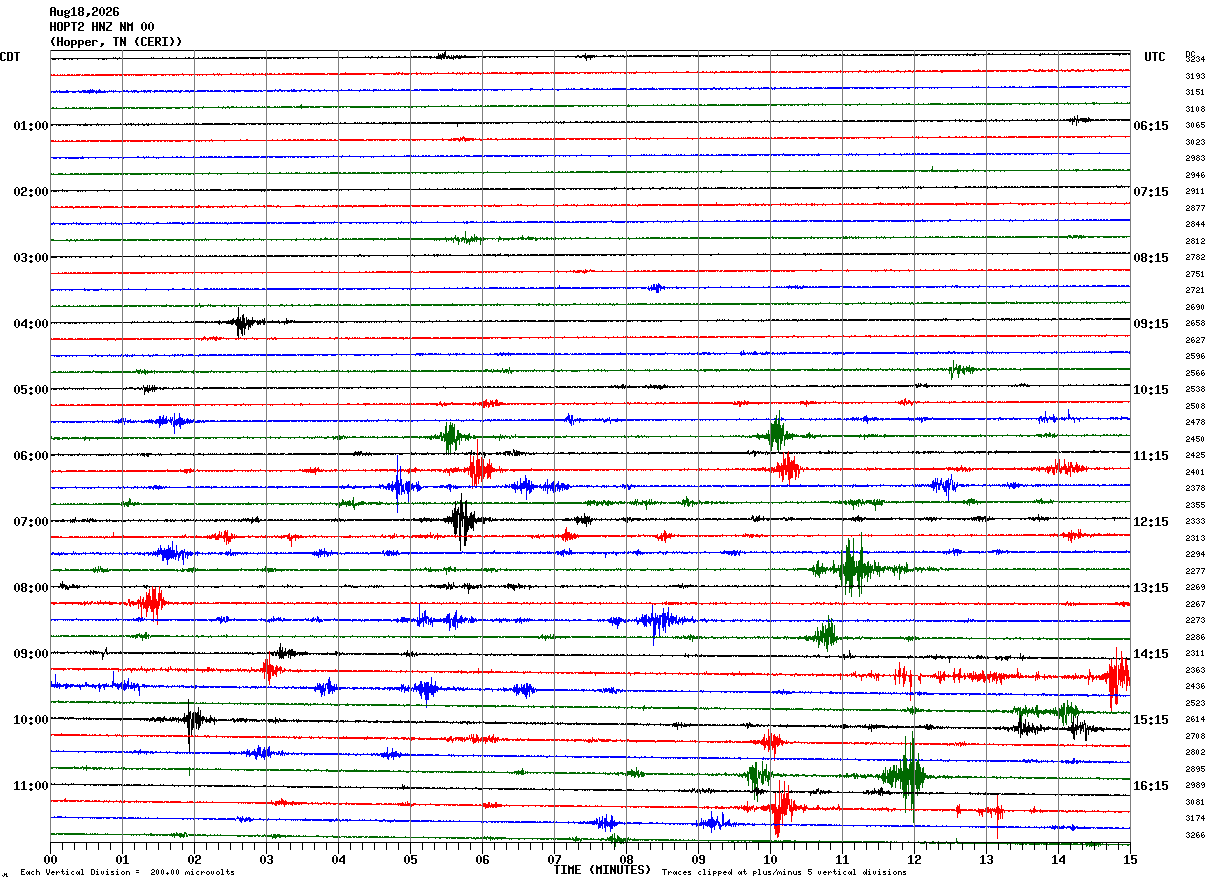This screenshot has width=1210, height=886.
Task: Click the 02:00 CDT time label
Action: (x=31, y=192)
